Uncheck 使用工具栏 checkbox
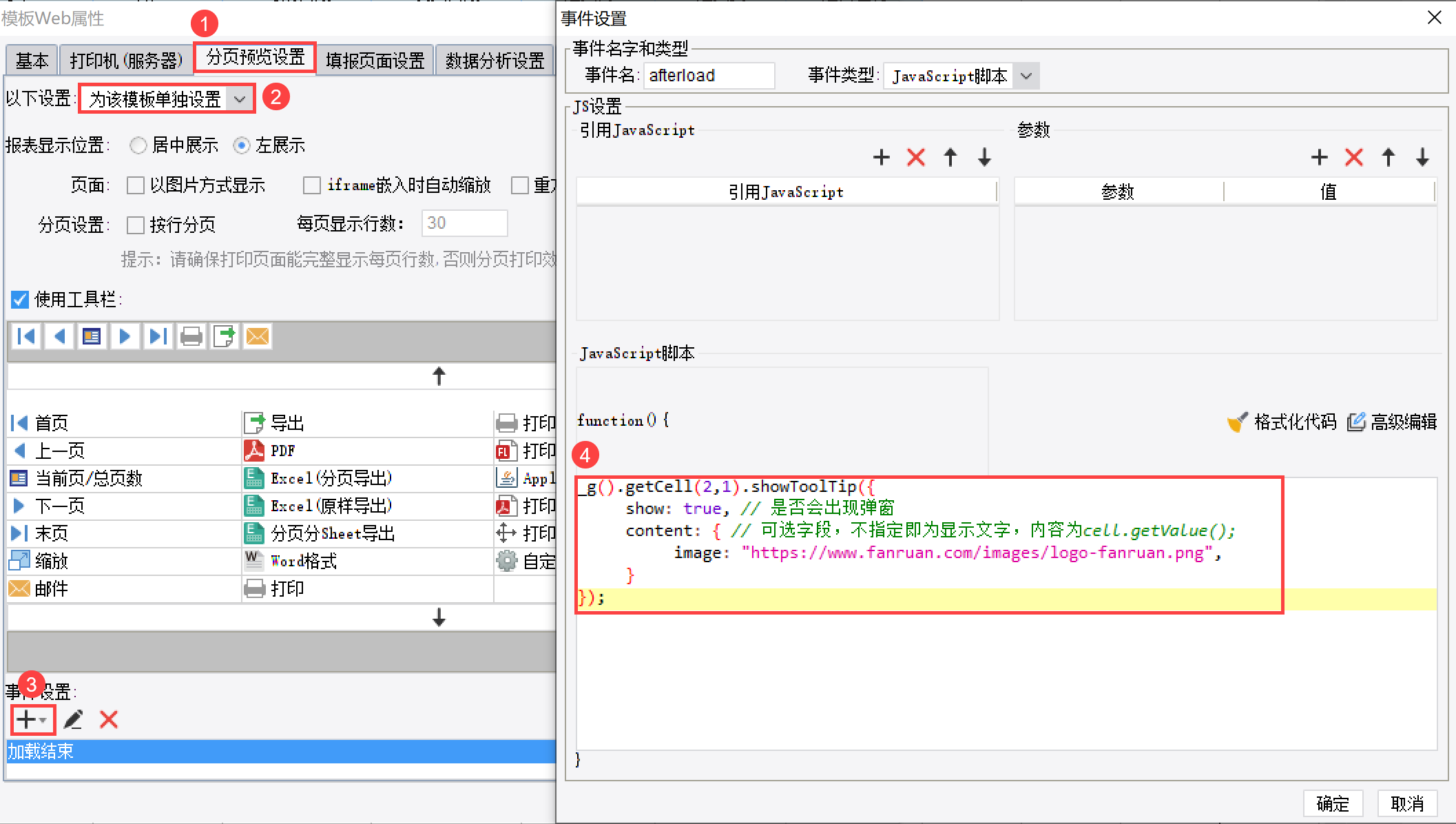 20,300
